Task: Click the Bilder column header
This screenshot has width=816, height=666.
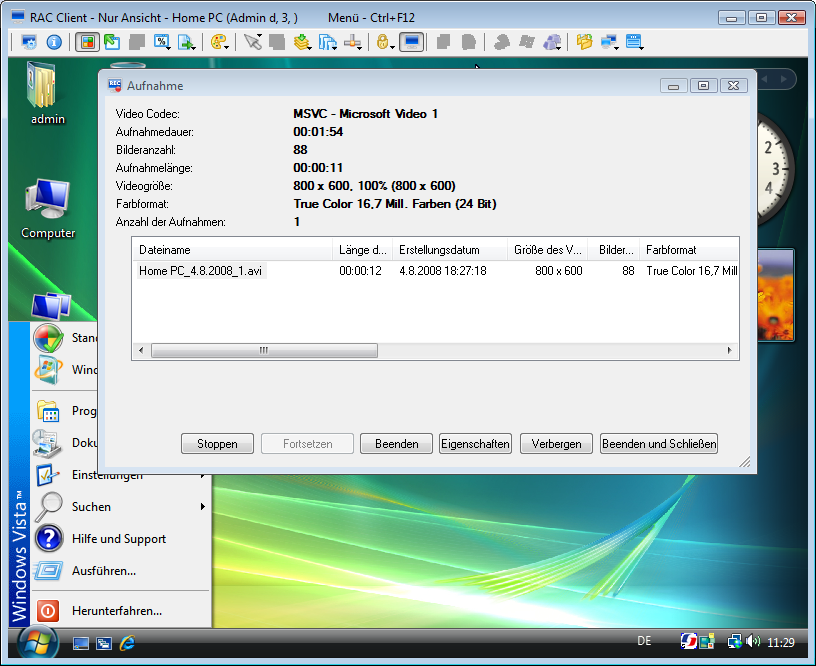Action: pyautogui.click(x=614, y=250)
